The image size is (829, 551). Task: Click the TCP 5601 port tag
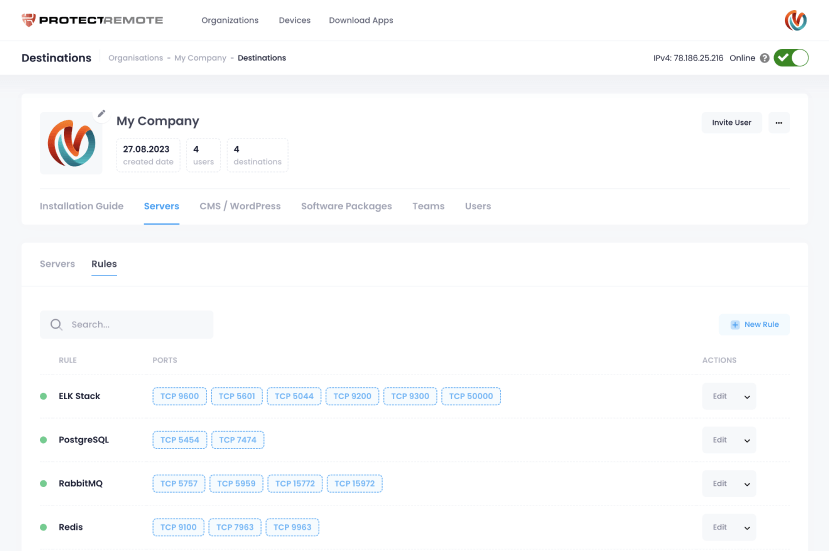237,396
